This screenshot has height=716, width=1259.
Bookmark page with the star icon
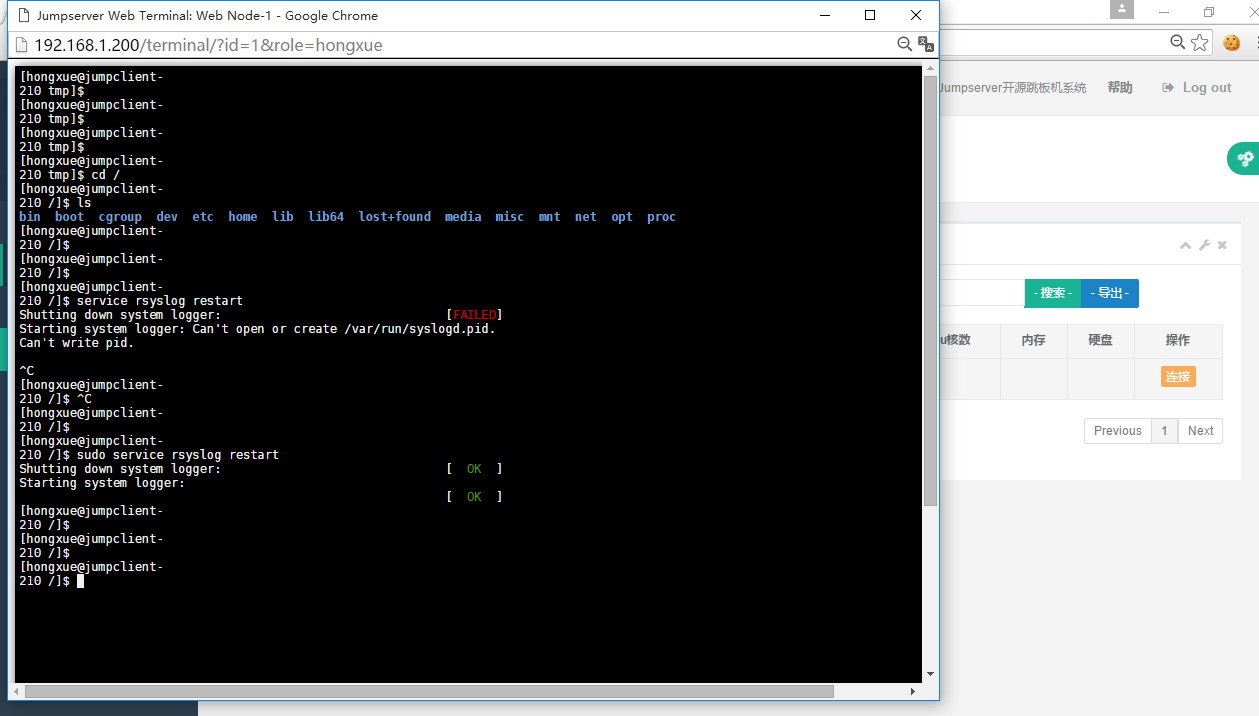pos(1201,42)
